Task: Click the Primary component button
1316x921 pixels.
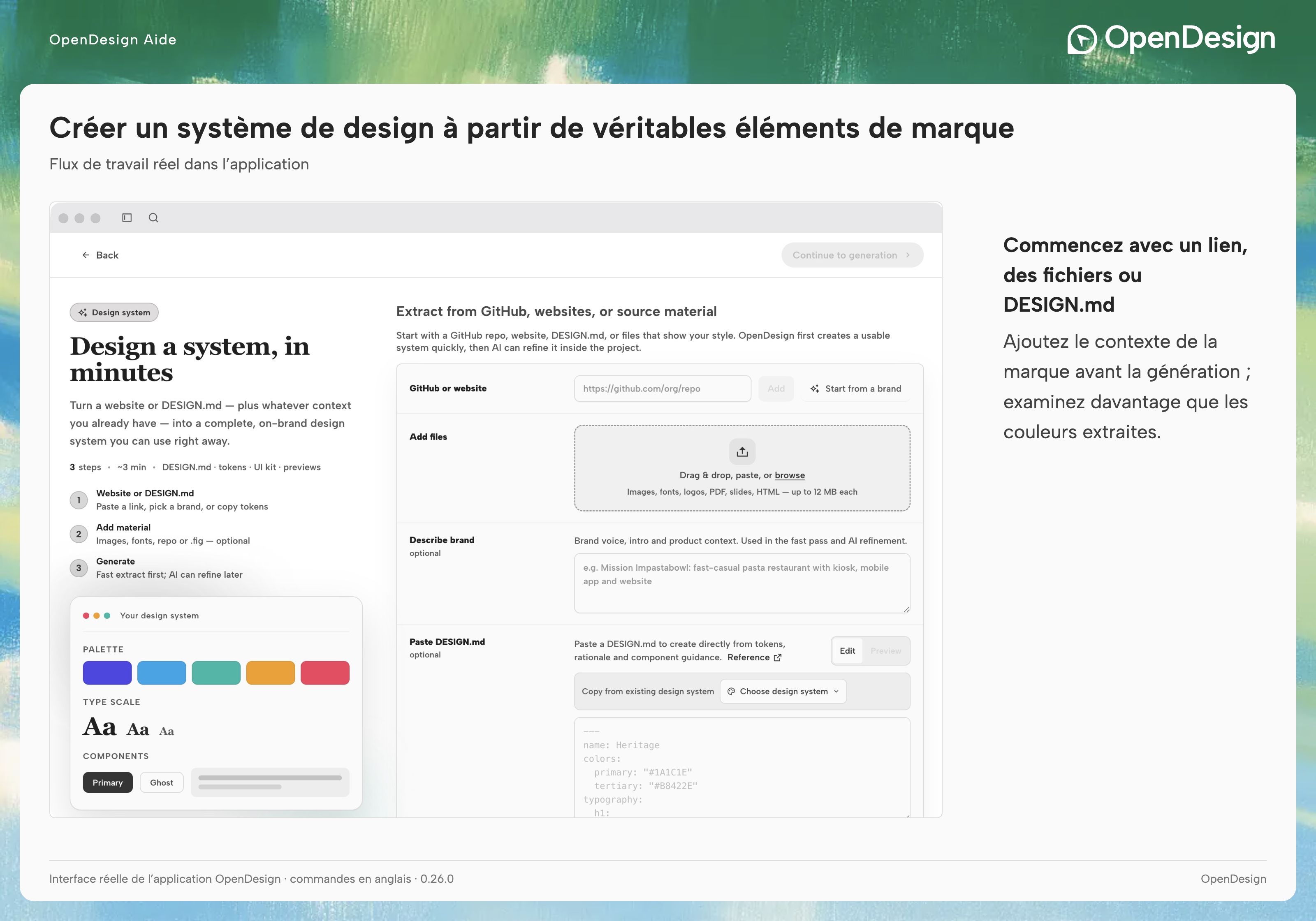Action: [108, 782]
